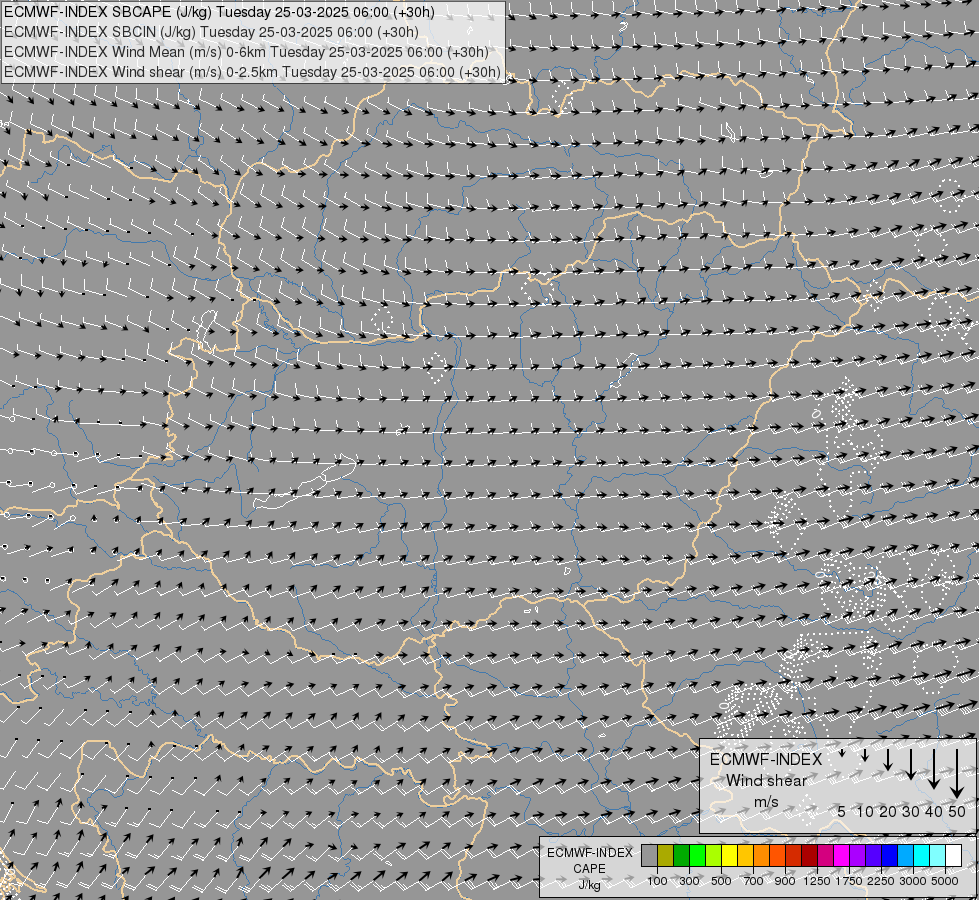This screenshot has height=900, width=979.
Task: Select the Wind shear 0-2.5km title line
Action: [x=252, y=72]
